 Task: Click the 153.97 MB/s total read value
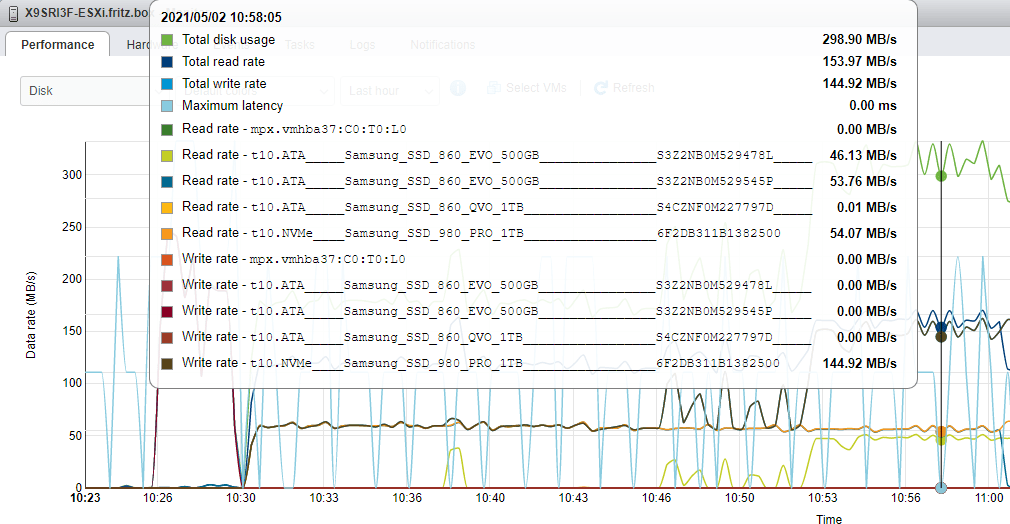[x=859, y=61]
